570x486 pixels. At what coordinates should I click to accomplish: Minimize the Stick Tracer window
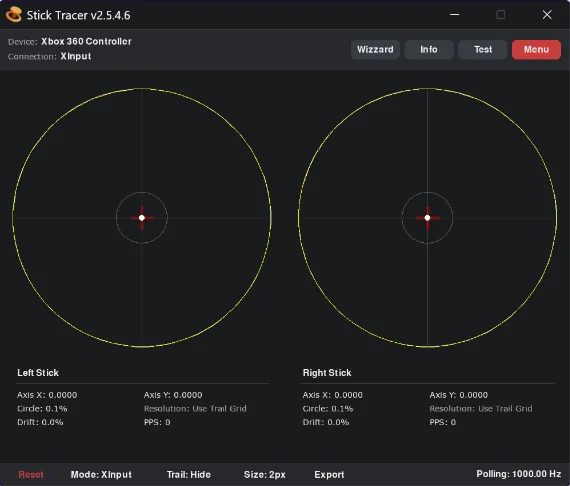454,15
